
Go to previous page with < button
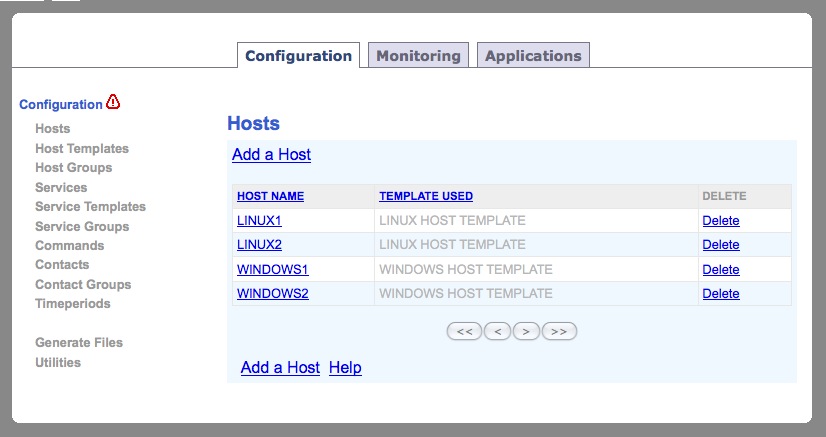[x=497, y=331]
